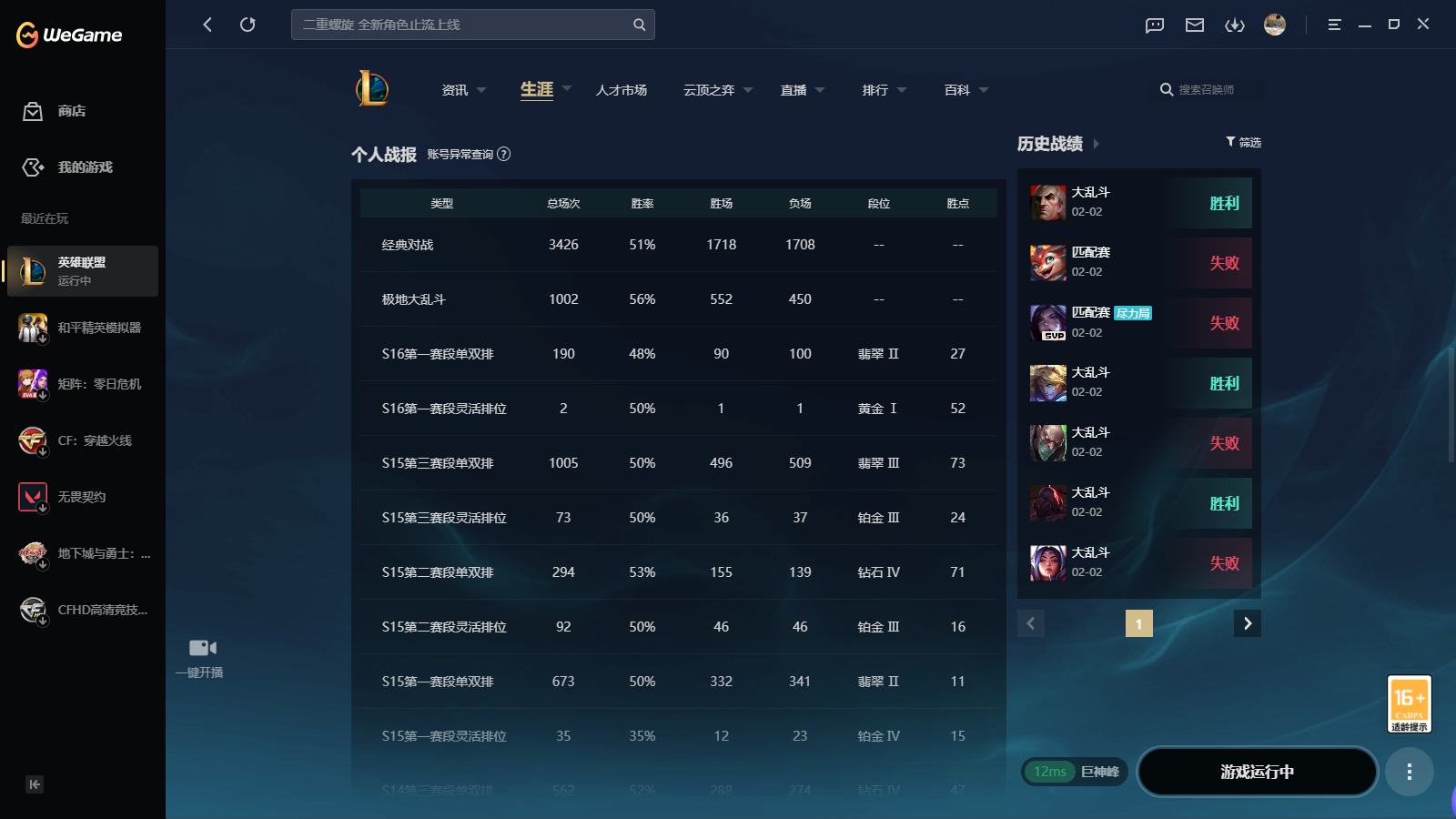Image resolution: width=1456 pixels, height=819 pixels.
Task: Select page 1 of match history
Action: coord(1139,623)
